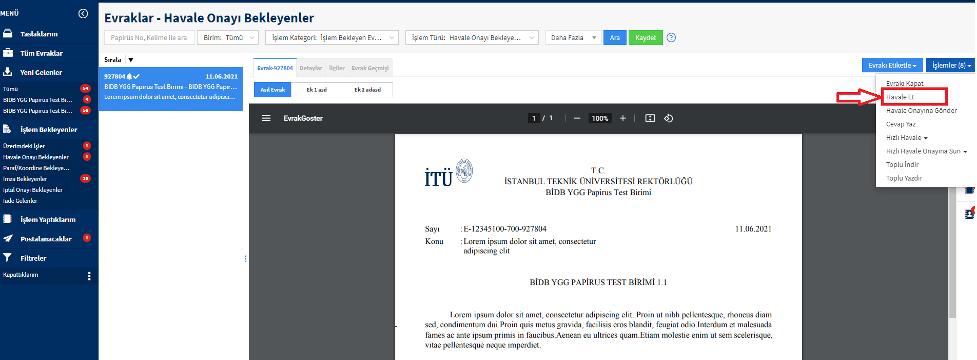Click the Papirüs No search field
The height and width of the screenshot is (360, 977).
click(x=150, y=38)
